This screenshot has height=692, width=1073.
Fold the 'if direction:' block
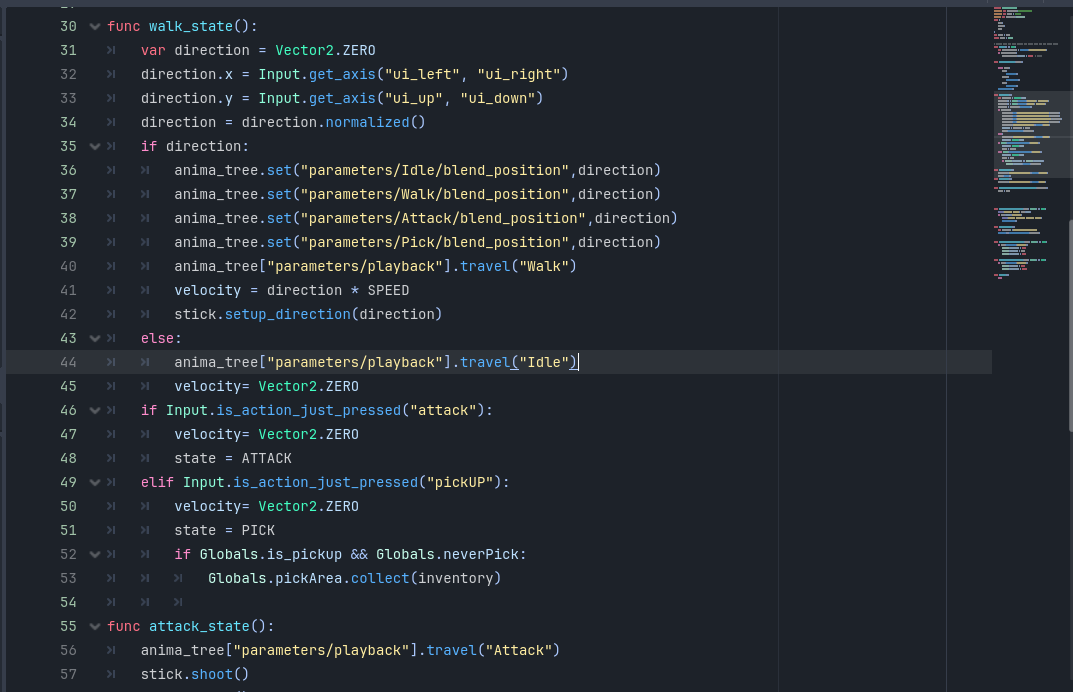coord(95,146)
